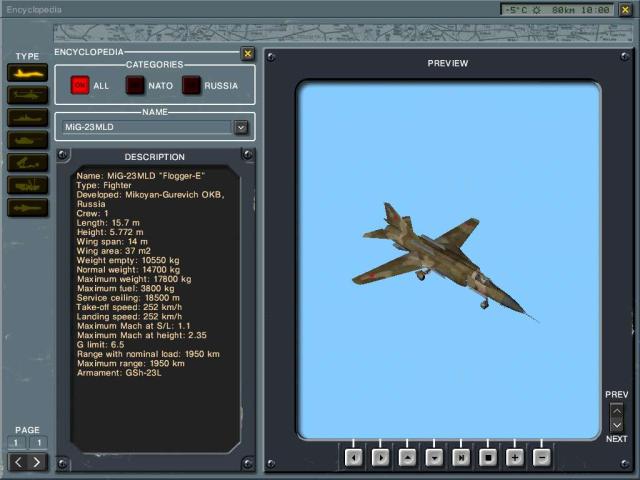Close the Encyclopedia window from the title bar
The image size is (640, 480).
pos(625,10)
